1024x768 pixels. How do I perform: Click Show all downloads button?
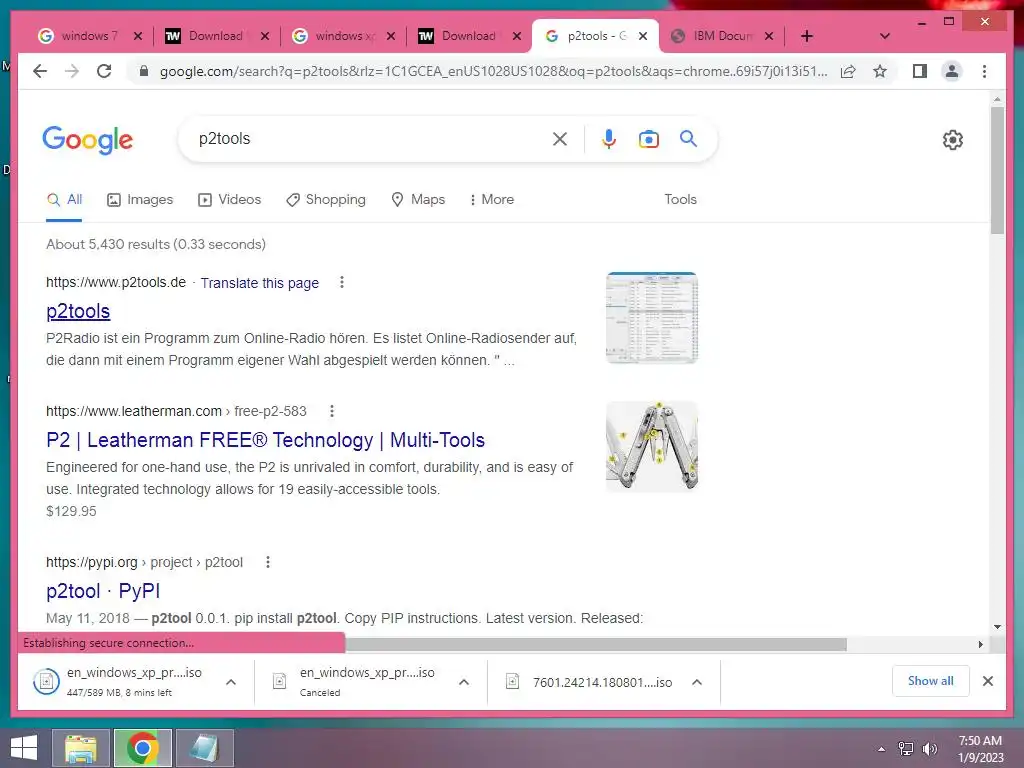(x=931, y=681)
